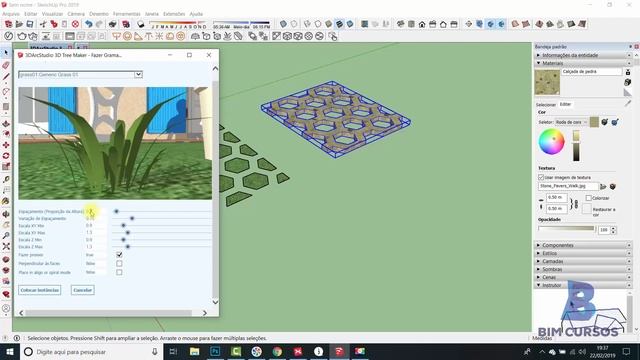This screenshot has width=640, height=360.
Task: Click the Open file folder icon
Action: click(x=19, y=24)
